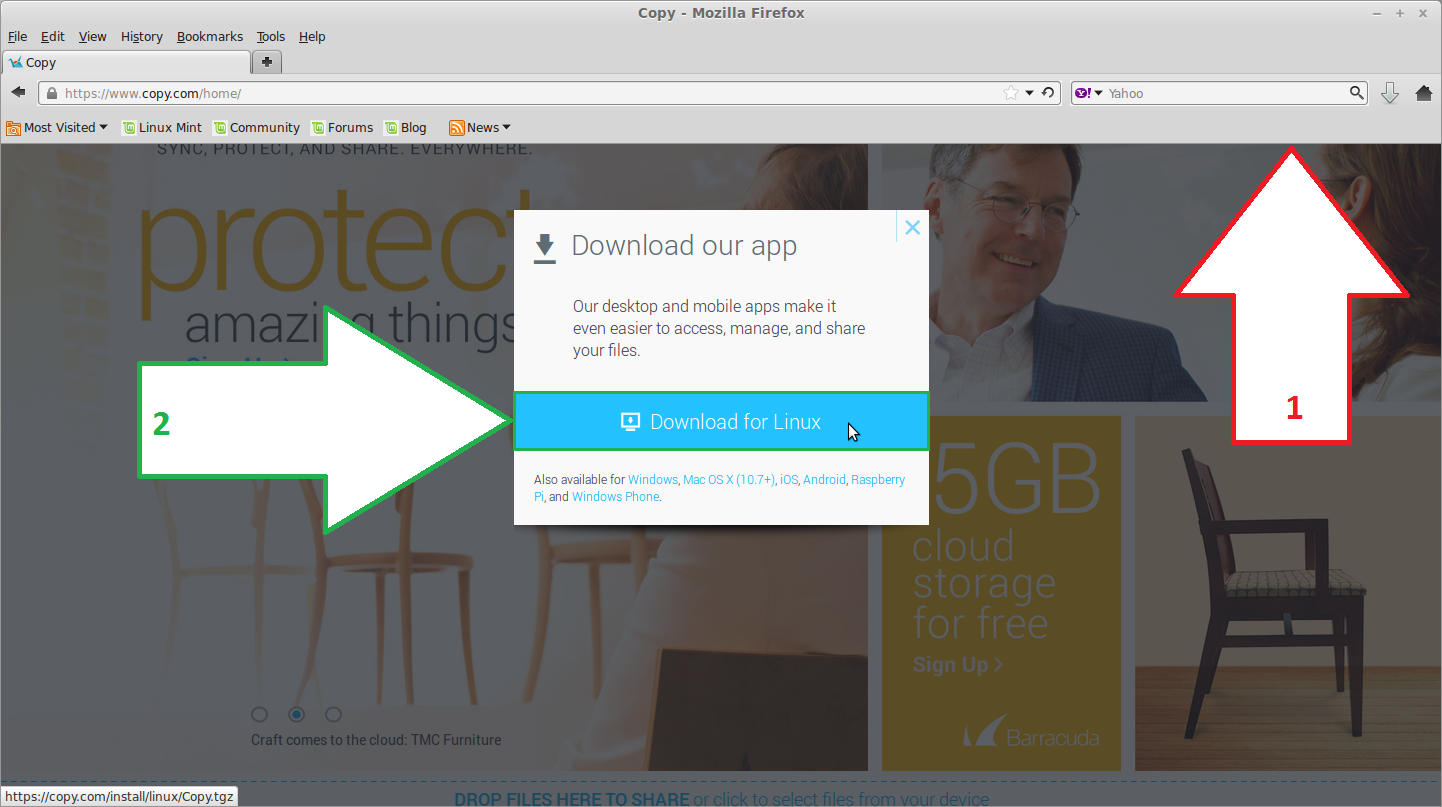Expand the News feed bookmark dropdown

click(480, 127)
